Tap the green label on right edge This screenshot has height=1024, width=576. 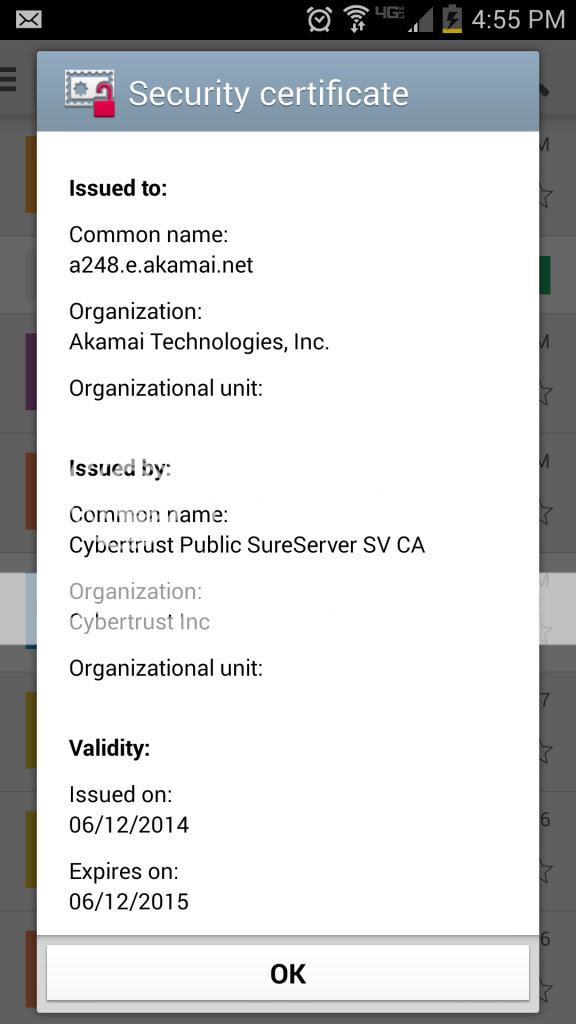(545, 275)
